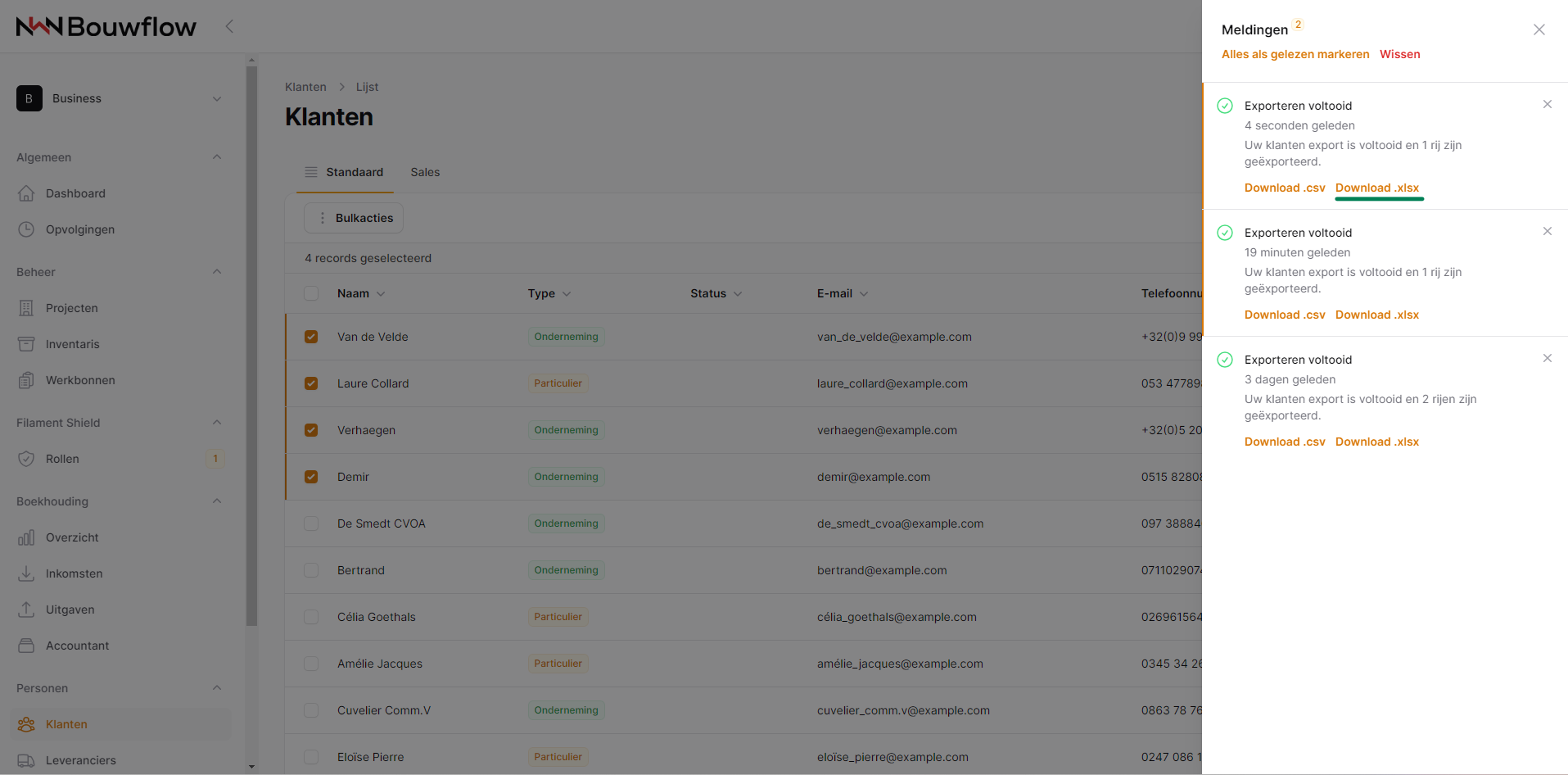
Task: Open the Type column sort dropdown
Action: (x=567, y=293)
